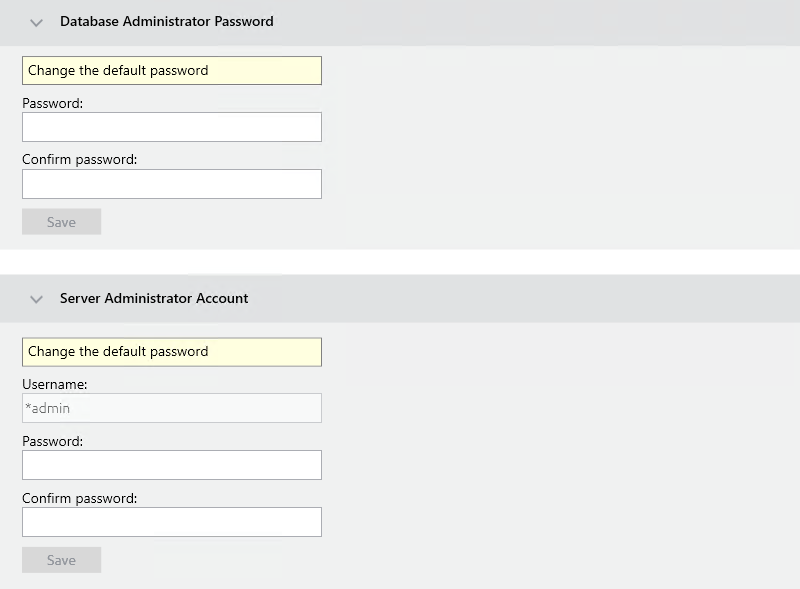Click the Password field under Database Administrator Password
This screenshot has height=589, width=800.
pyautogui.click(x=170, y=127)
